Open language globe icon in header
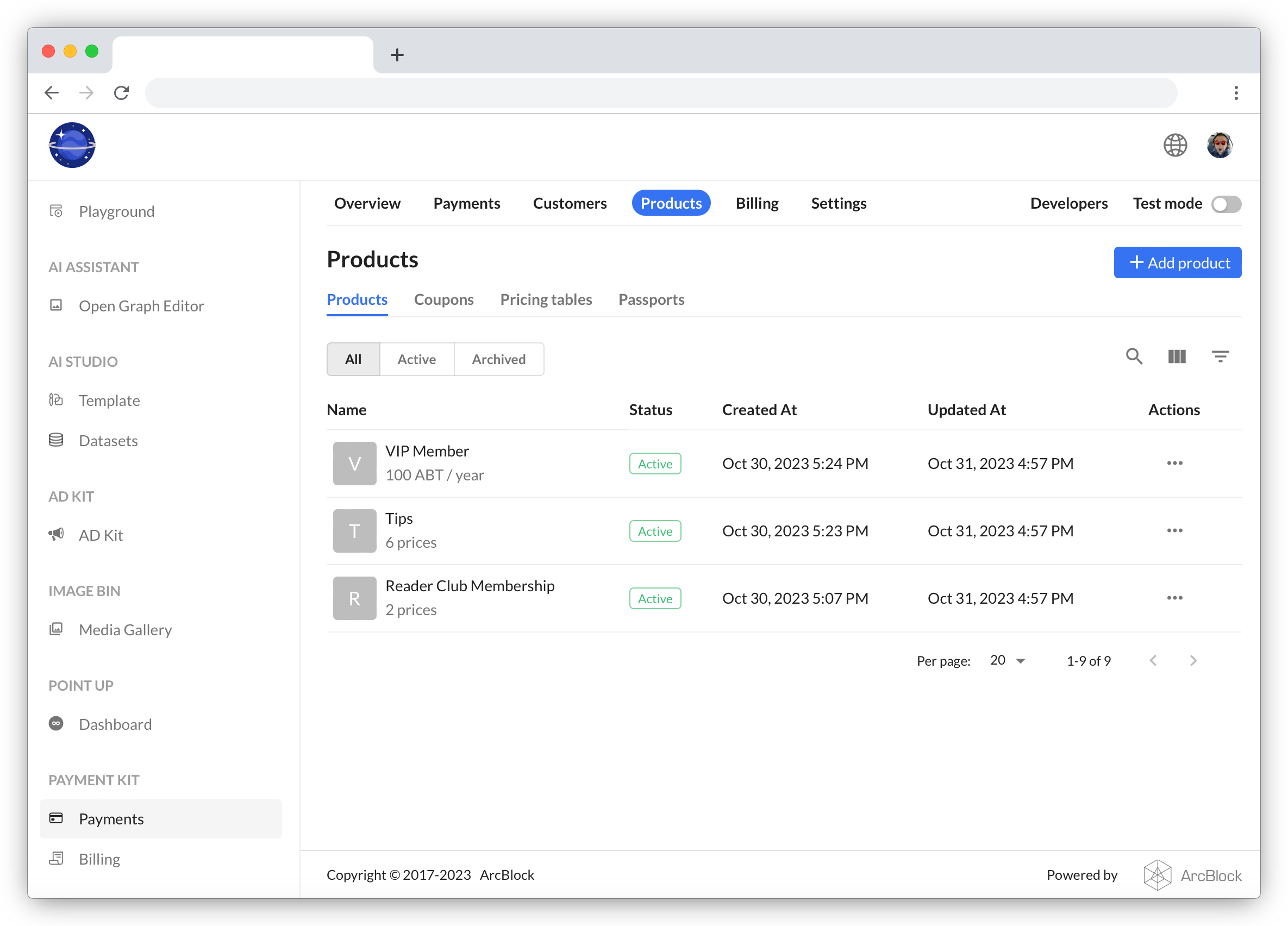Viewport: 1288px width, 926px height. coord(1175,145)
